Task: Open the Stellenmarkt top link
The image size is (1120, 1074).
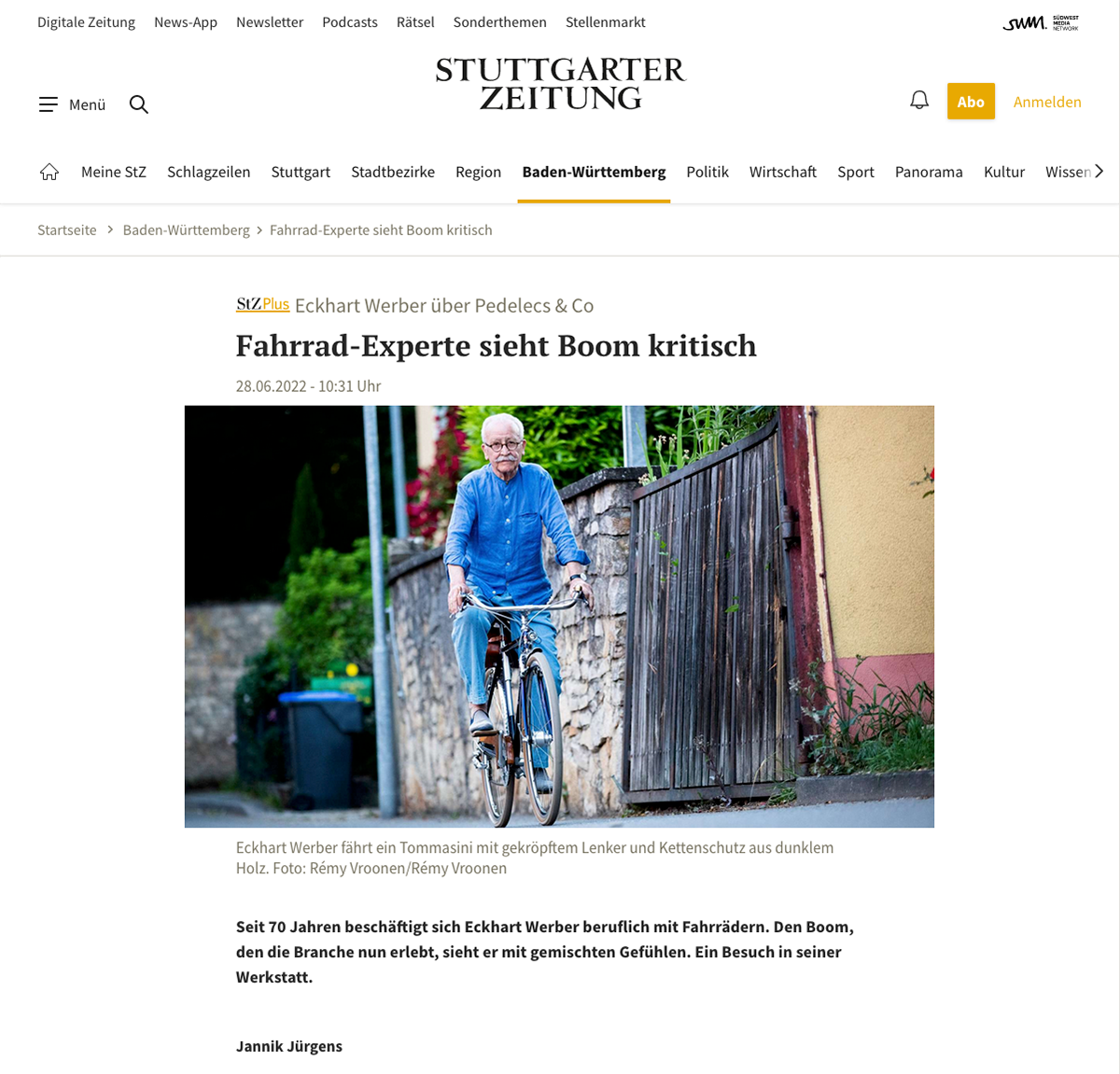Action: [x=606, y=22]
